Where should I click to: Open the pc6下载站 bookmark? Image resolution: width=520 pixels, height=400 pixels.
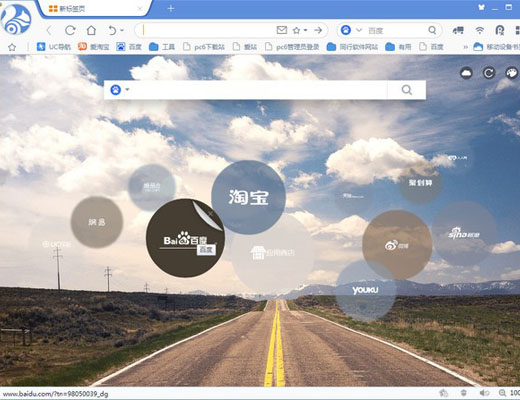click(x=204, y=47)
